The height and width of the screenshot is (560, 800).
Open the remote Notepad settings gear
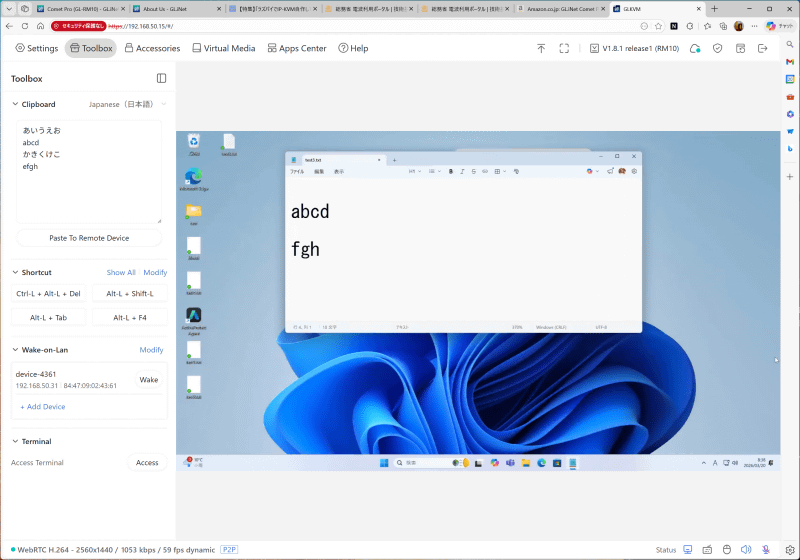634,171
